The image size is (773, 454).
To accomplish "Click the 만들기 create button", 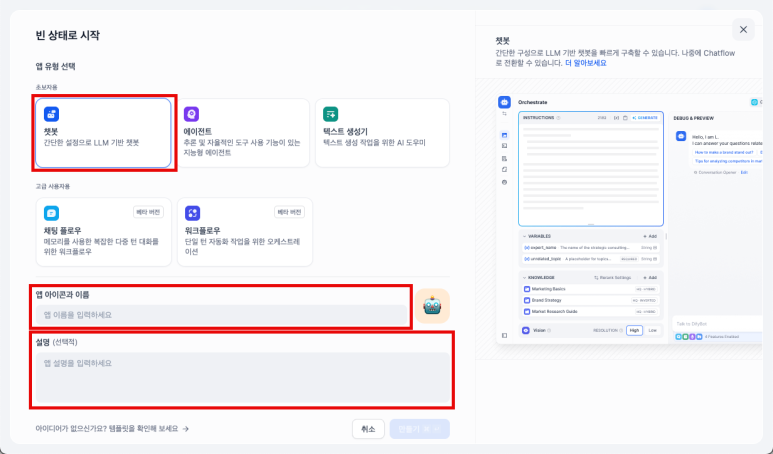I will [x=420, y=429].
